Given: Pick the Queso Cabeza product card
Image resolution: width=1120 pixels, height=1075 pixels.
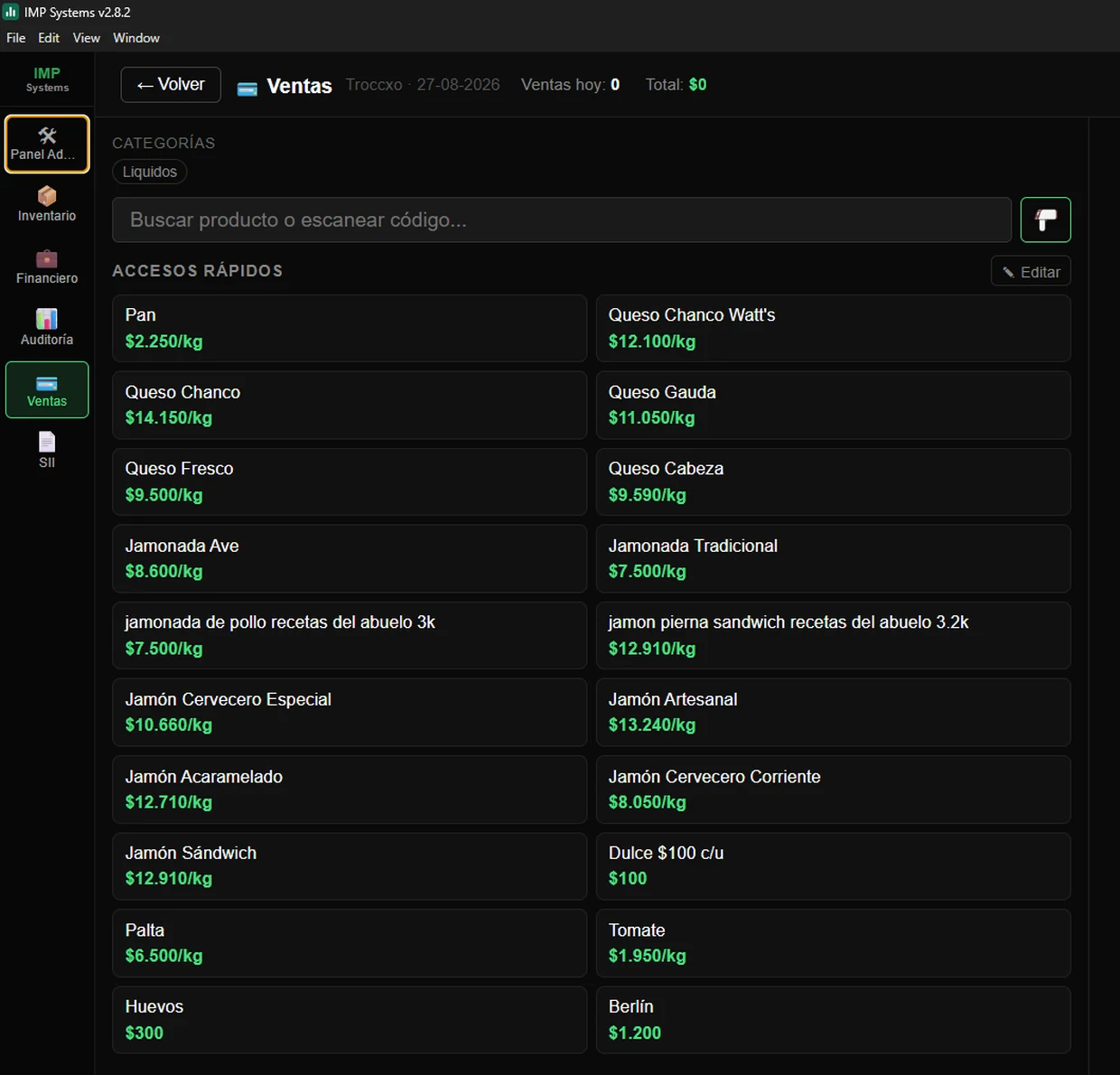Looking at the screenshot, I should coord(833,481).
